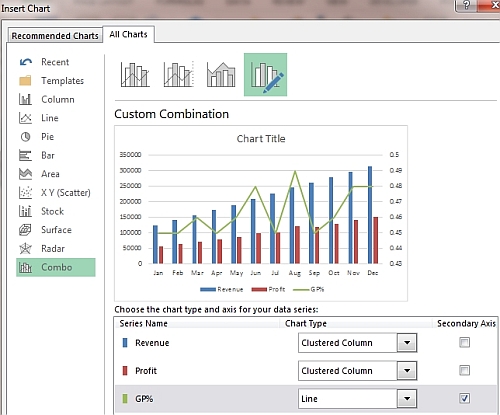Click the Profit series name
This screenshot has width=500, height=415.
pyautogui.click(x=146, y=371)
